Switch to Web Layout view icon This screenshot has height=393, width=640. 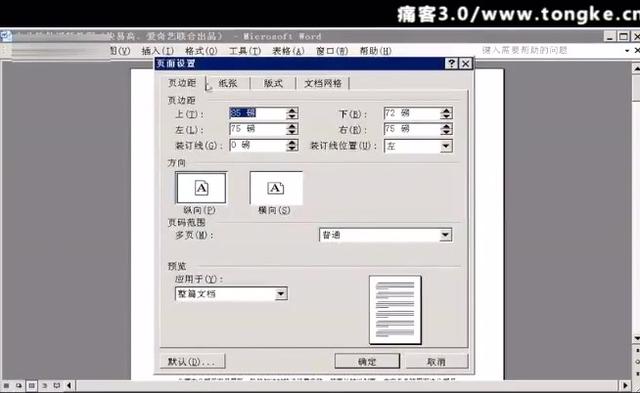pyautogui.click(x=19, y=385)
